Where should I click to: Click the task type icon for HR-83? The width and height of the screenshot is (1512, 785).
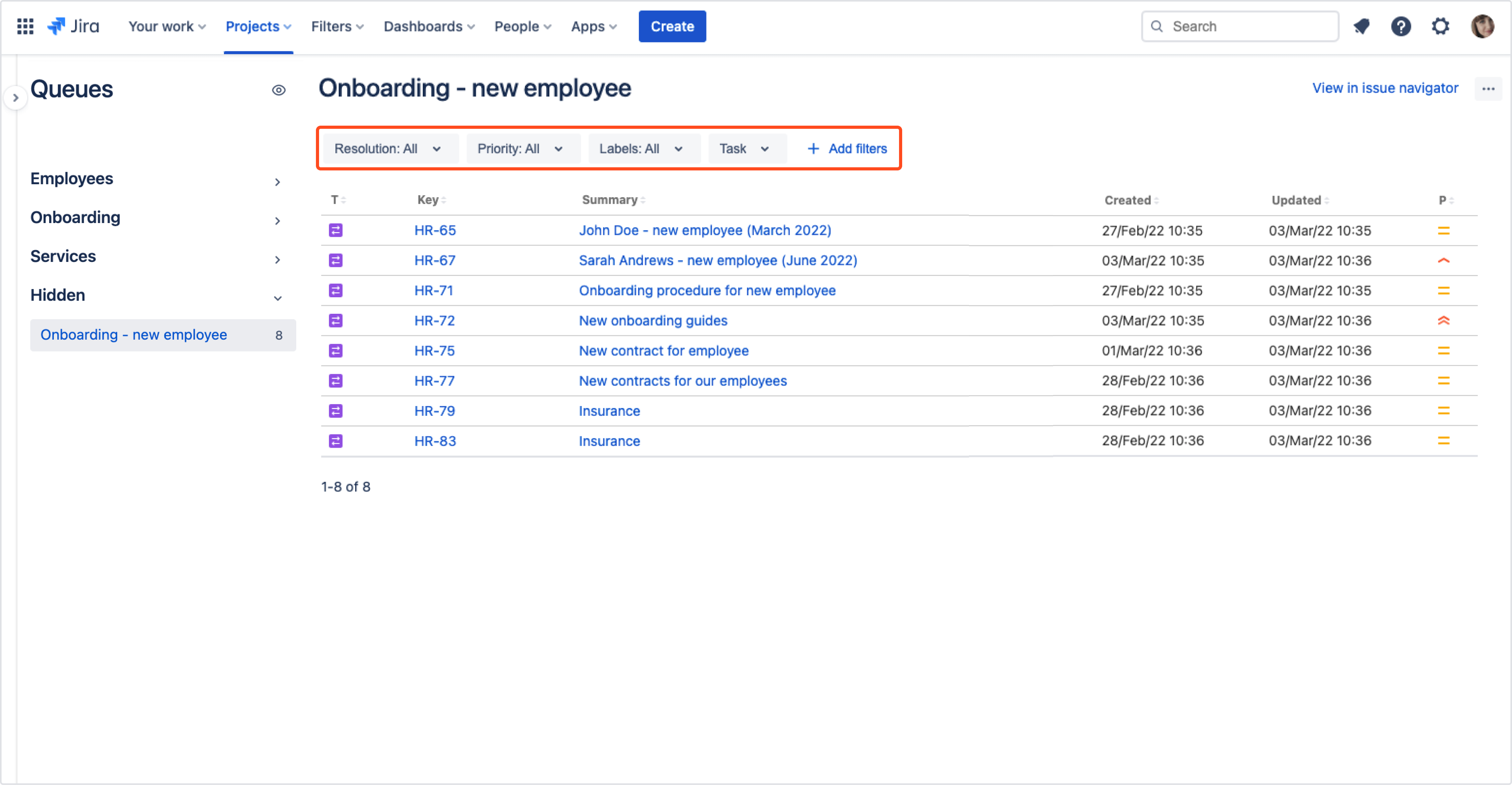336,441
